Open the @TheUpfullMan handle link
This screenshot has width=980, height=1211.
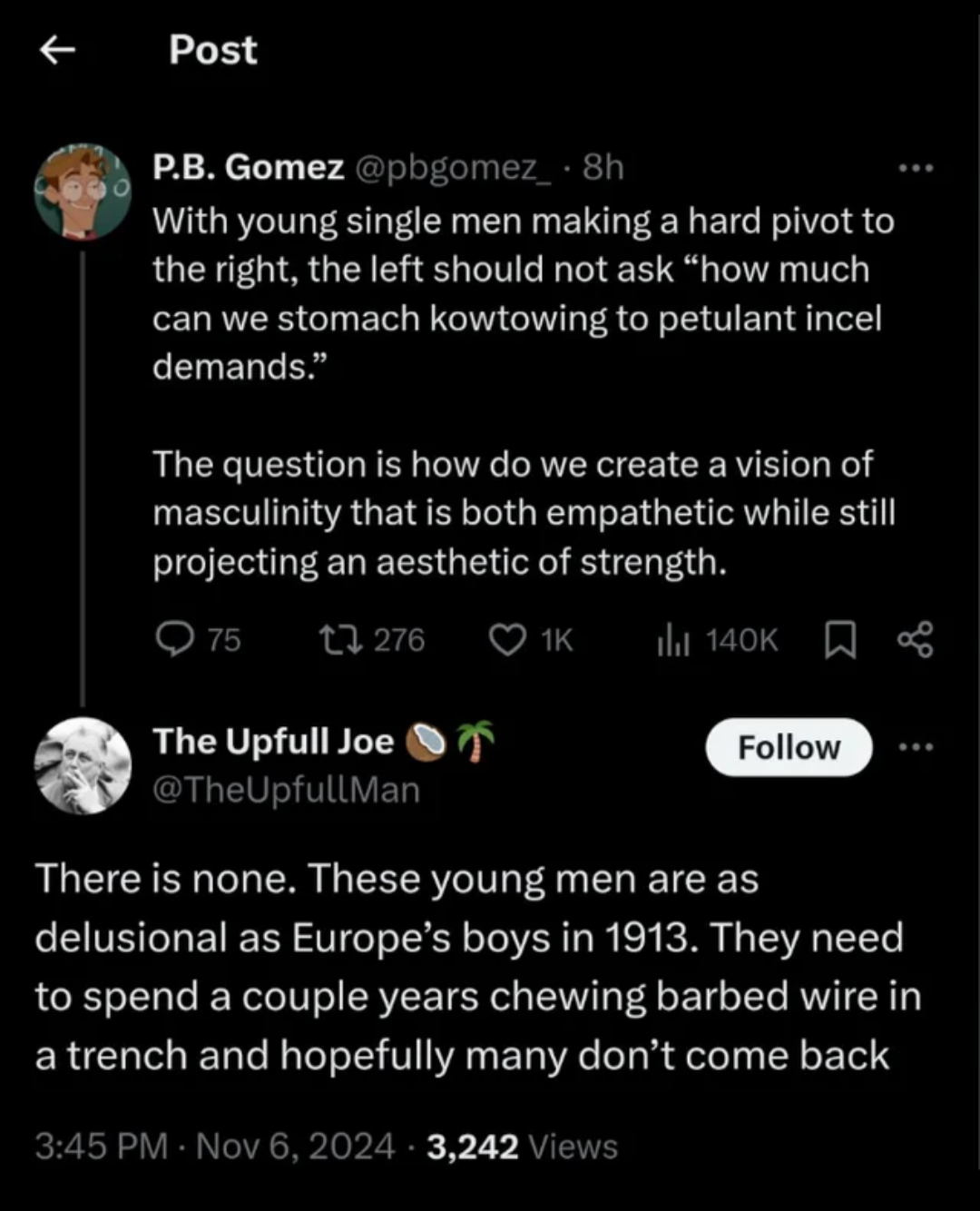point(286,790)
